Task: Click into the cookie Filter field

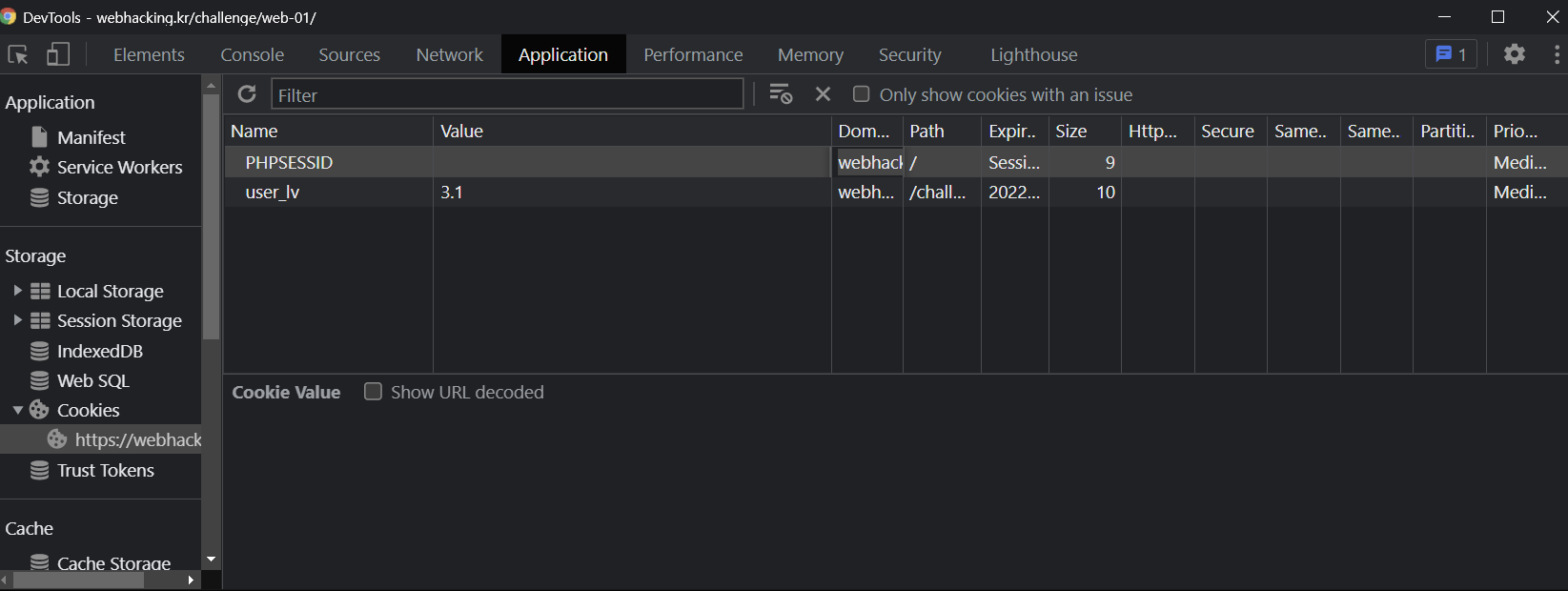Action: 507,94
